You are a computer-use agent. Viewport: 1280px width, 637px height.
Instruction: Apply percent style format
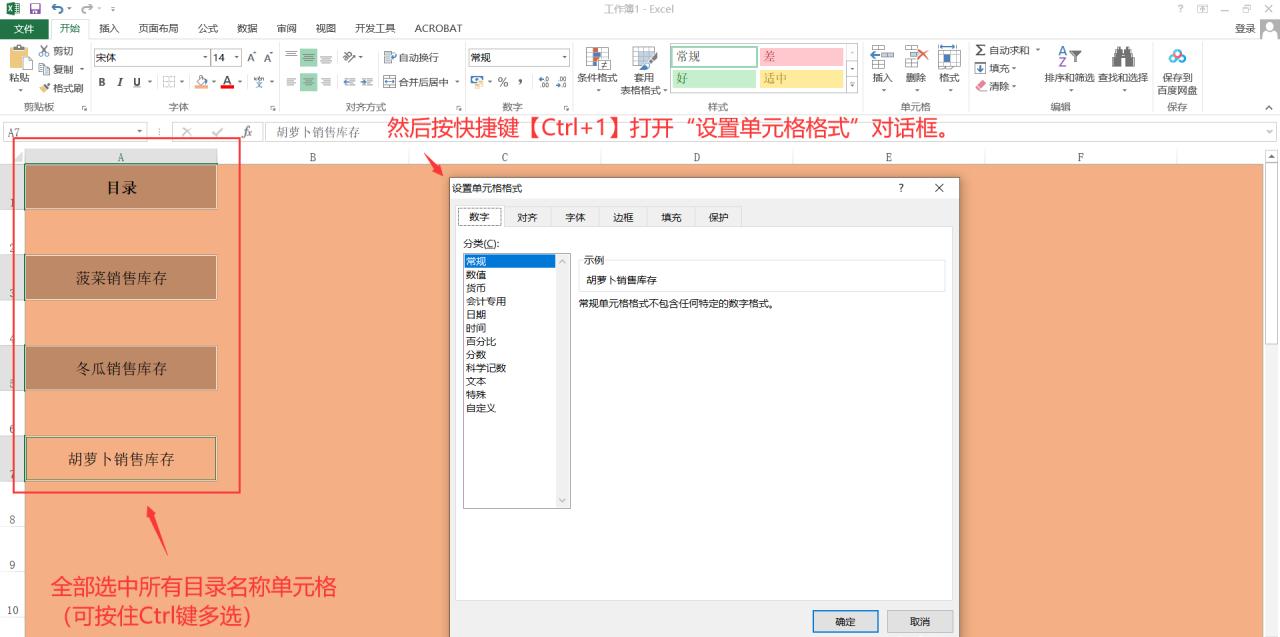pyautogui.click(x=503, y=82)
